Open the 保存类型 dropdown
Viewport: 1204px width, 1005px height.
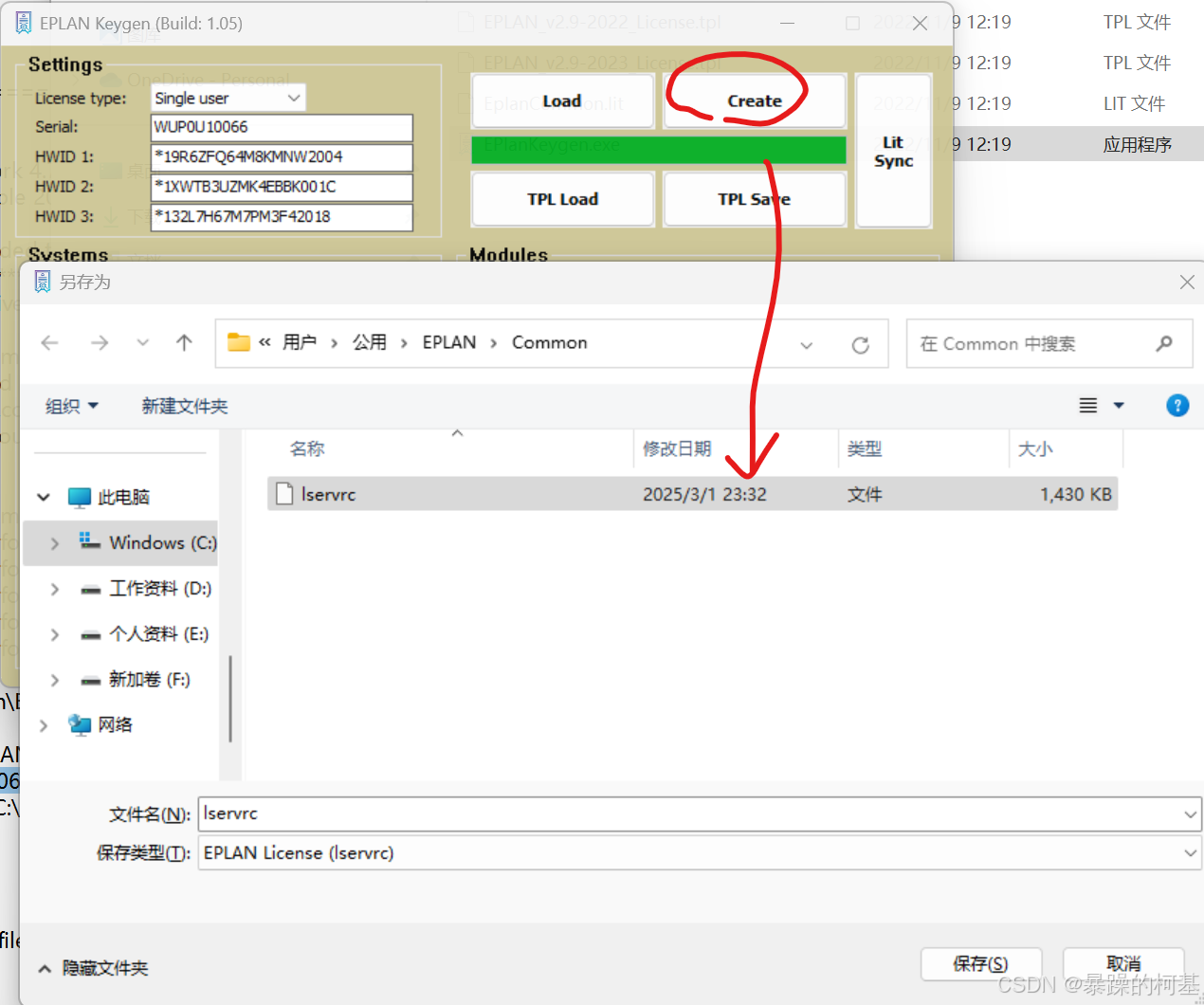click(x=700, y=852)
